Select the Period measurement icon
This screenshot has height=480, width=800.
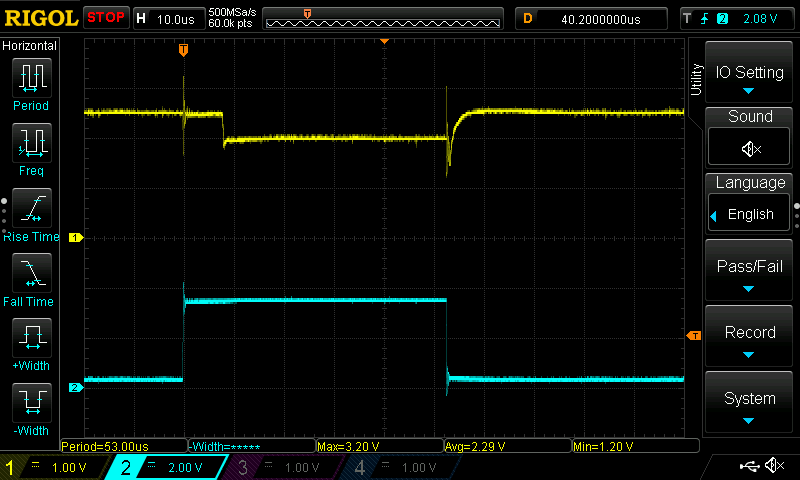click(31, 77)
